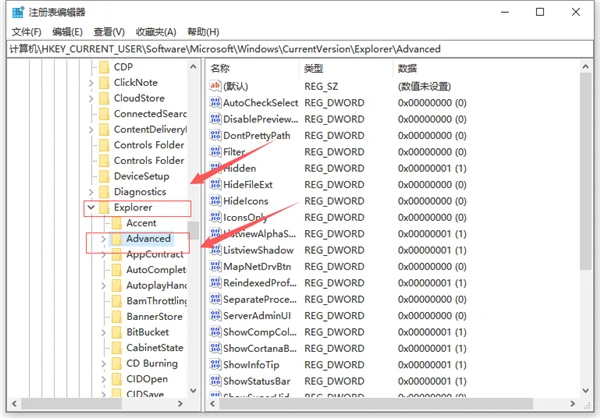Expand the Advanced key arrow
The width and height of the screenshot is (600, 418).
[x=104, y=239]
